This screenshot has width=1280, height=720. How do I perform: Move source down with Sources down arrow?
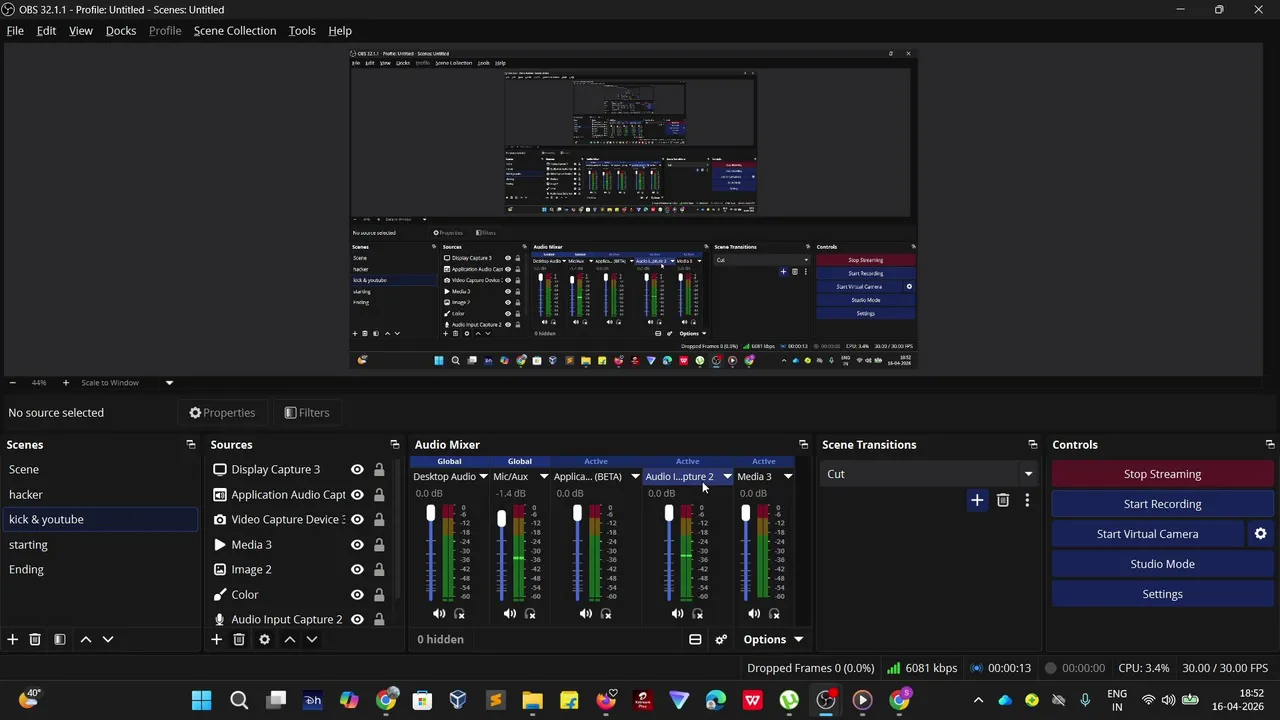click(x=312, y=639)
